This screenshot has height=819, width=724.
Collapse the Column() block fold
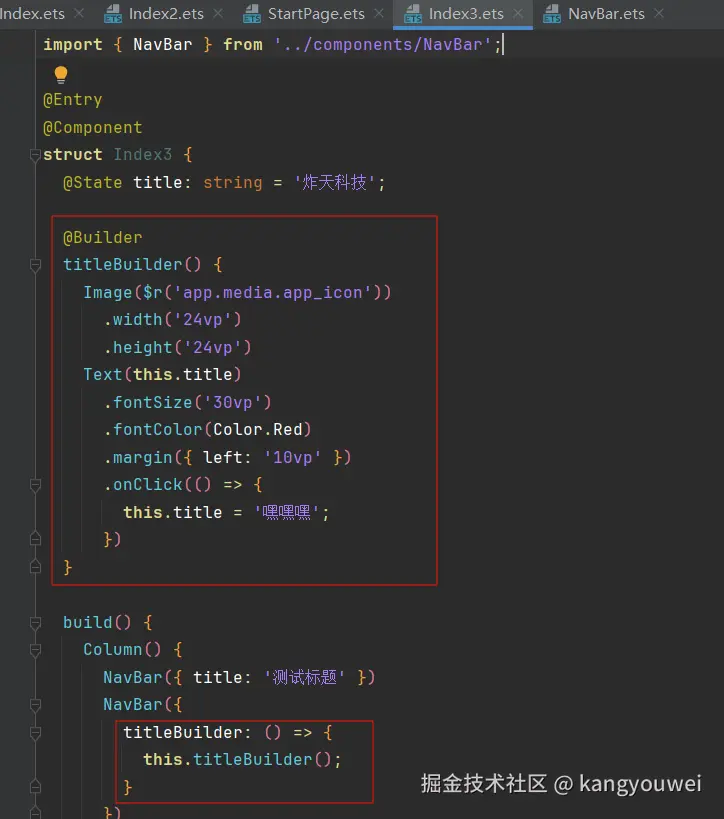point(35,650)
